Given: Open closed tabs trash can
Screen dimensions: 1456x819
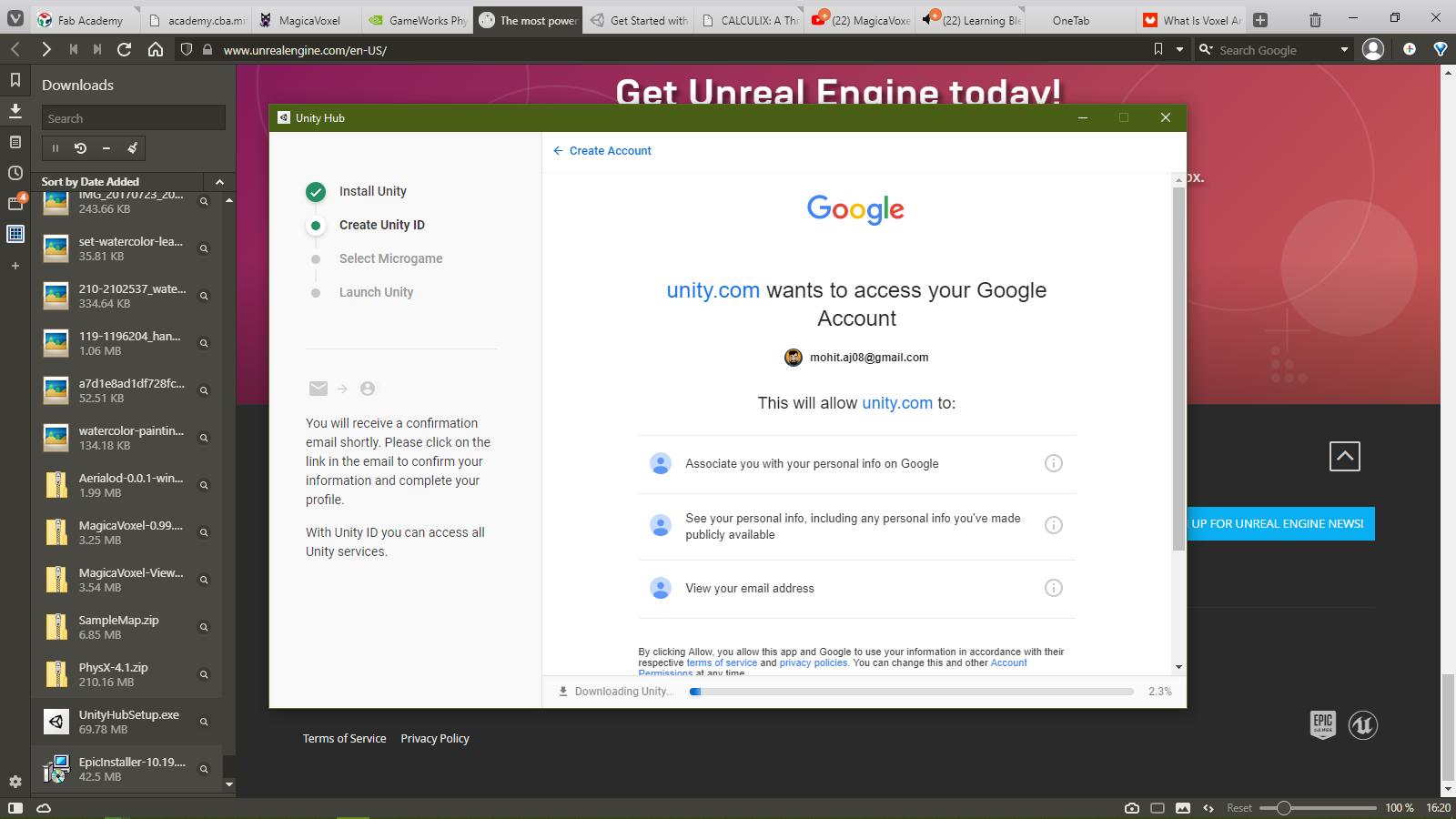Looking at the screenshot, I should pyautogui.click(x=1315, y=19).
